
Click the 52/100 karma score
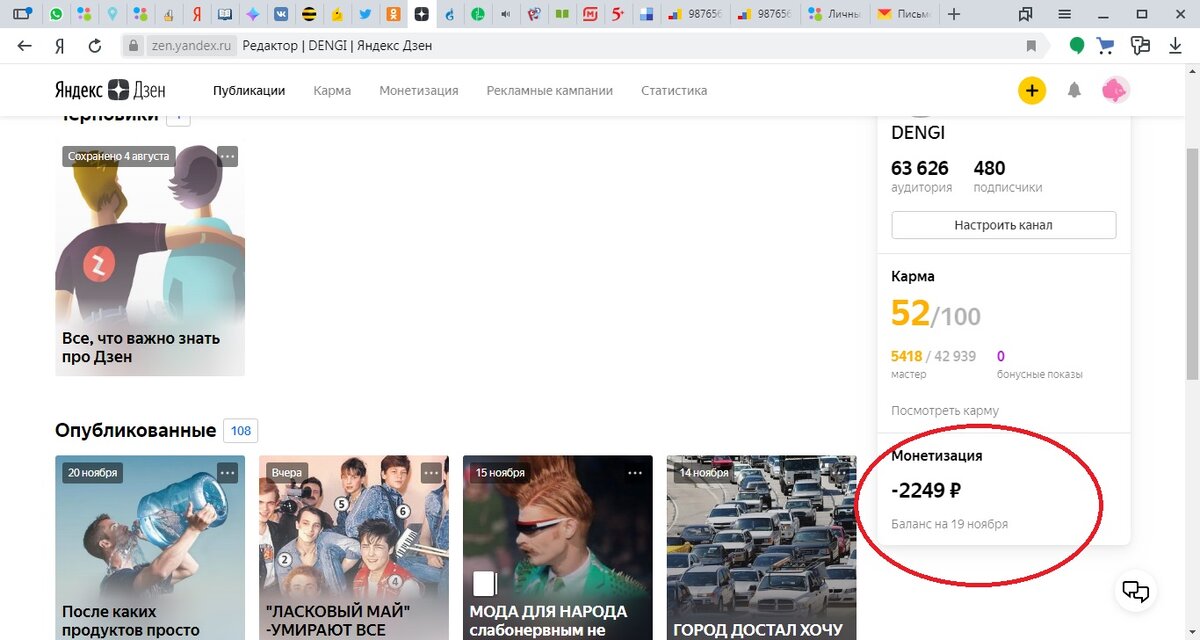point(936,314)
